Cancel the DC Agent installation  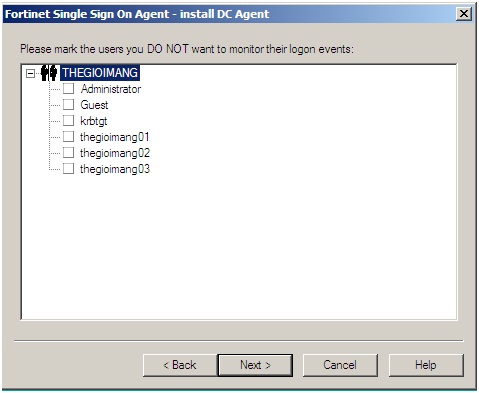coord(340,365)
